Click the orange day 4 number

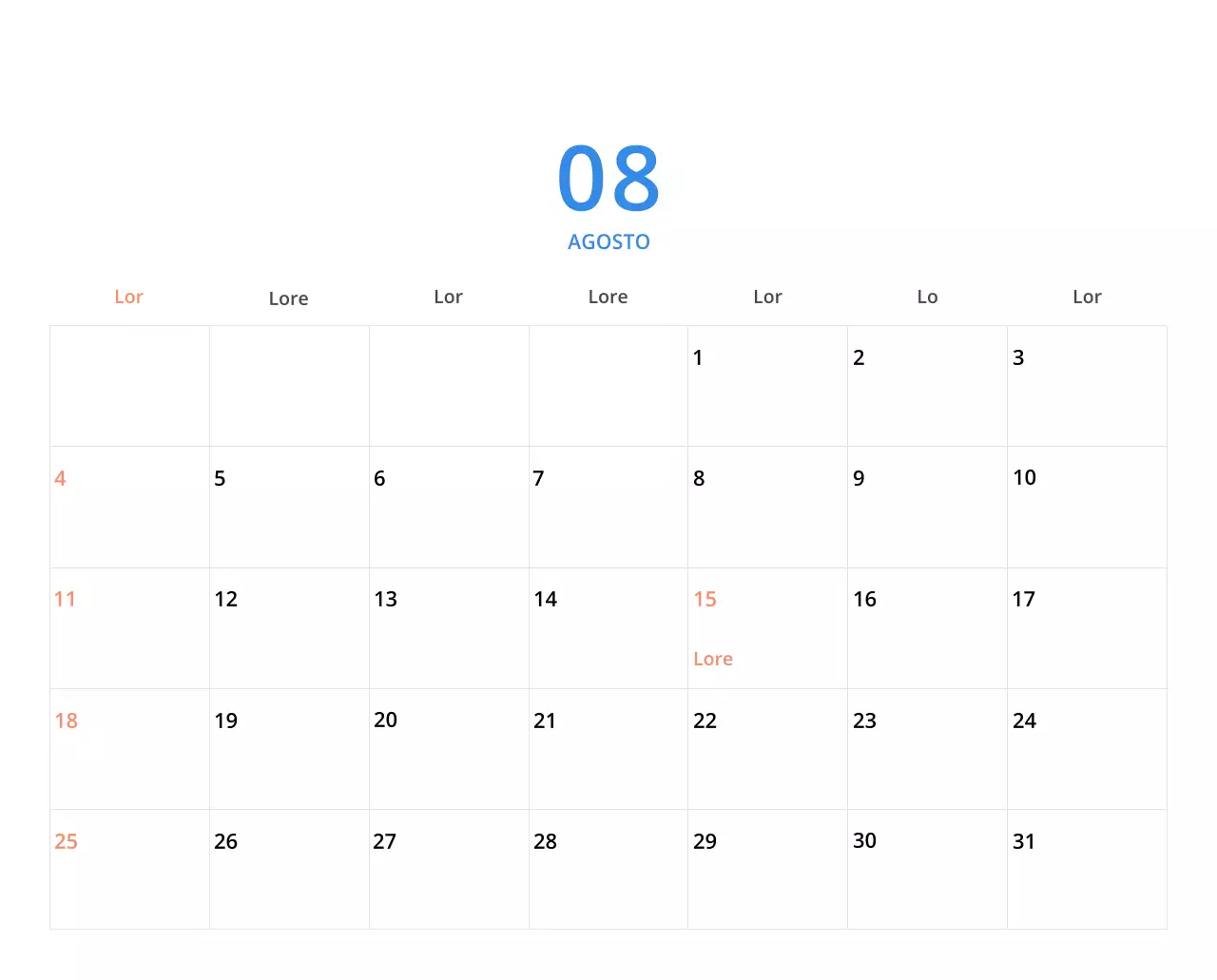click(60, 478)
